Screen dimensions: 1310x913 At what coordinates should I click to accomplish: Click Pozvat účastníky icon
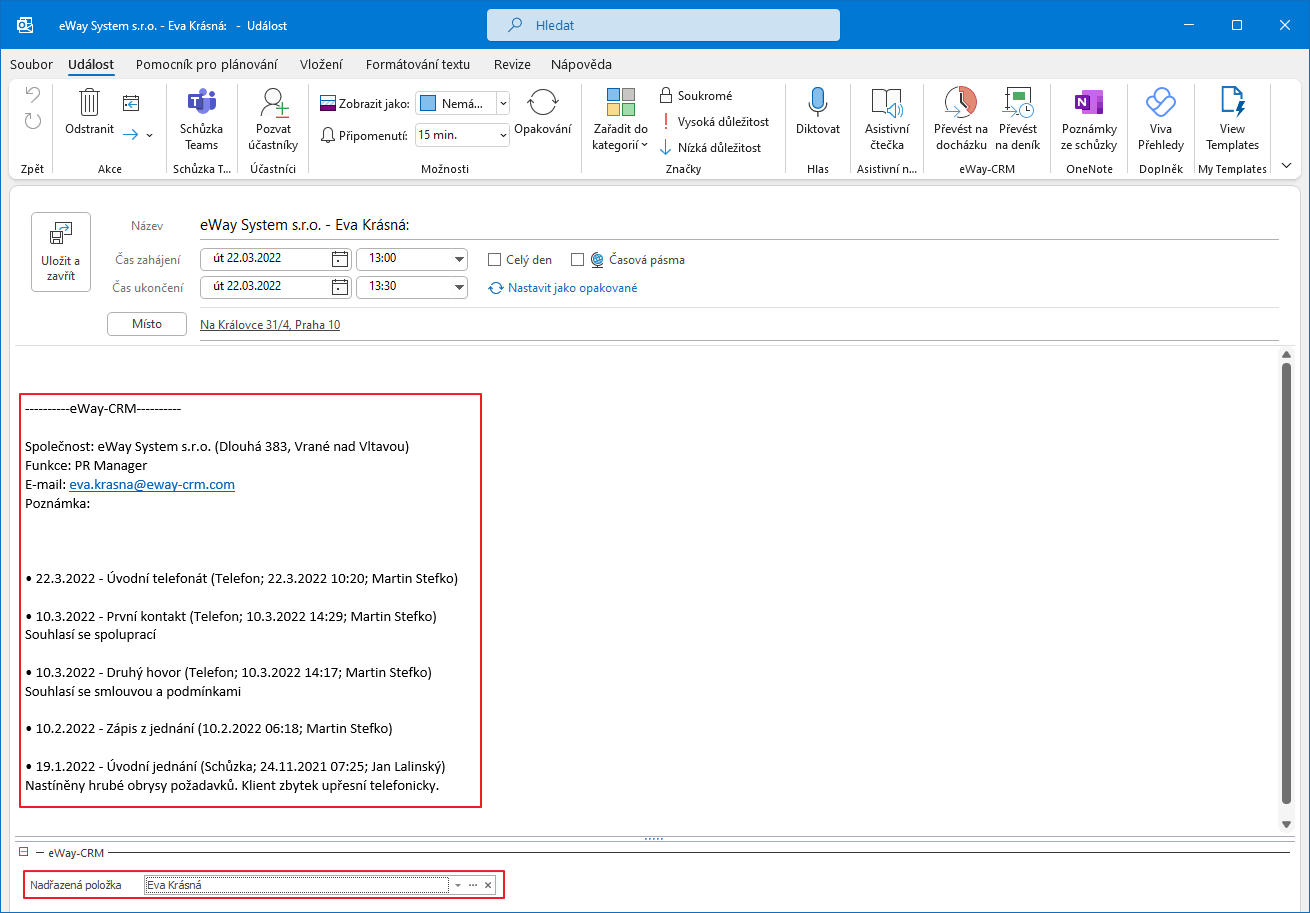coord(273,119)
